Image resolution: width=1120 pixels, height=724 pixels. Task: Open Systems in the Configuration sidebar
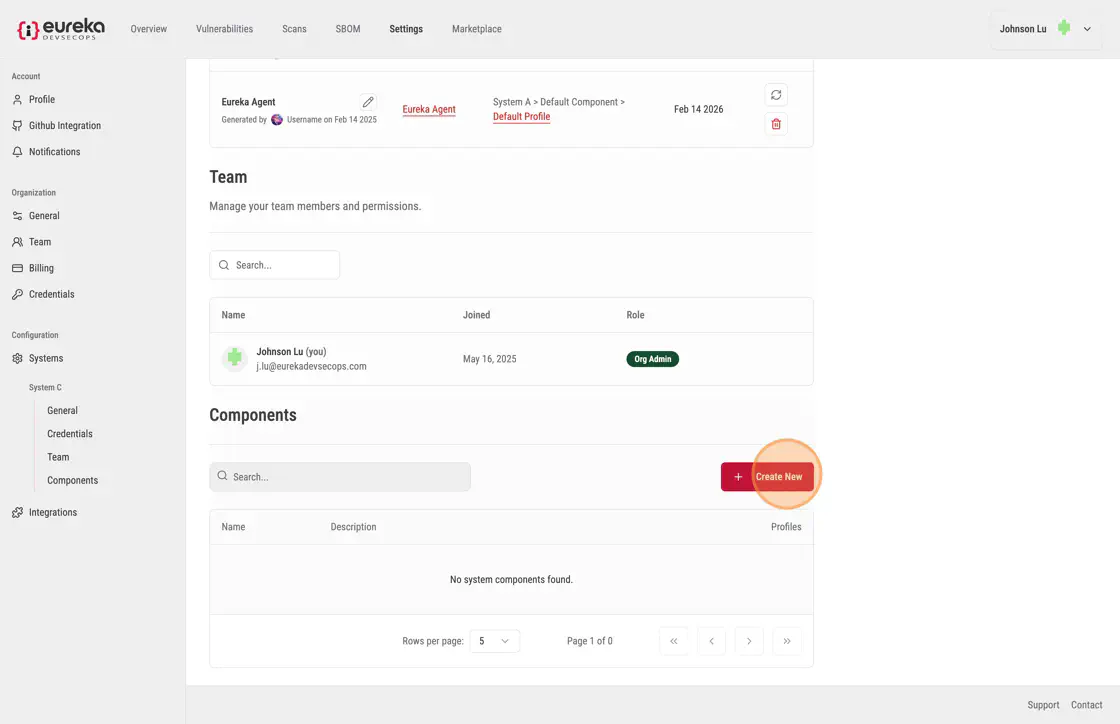[x=46, y=358]
